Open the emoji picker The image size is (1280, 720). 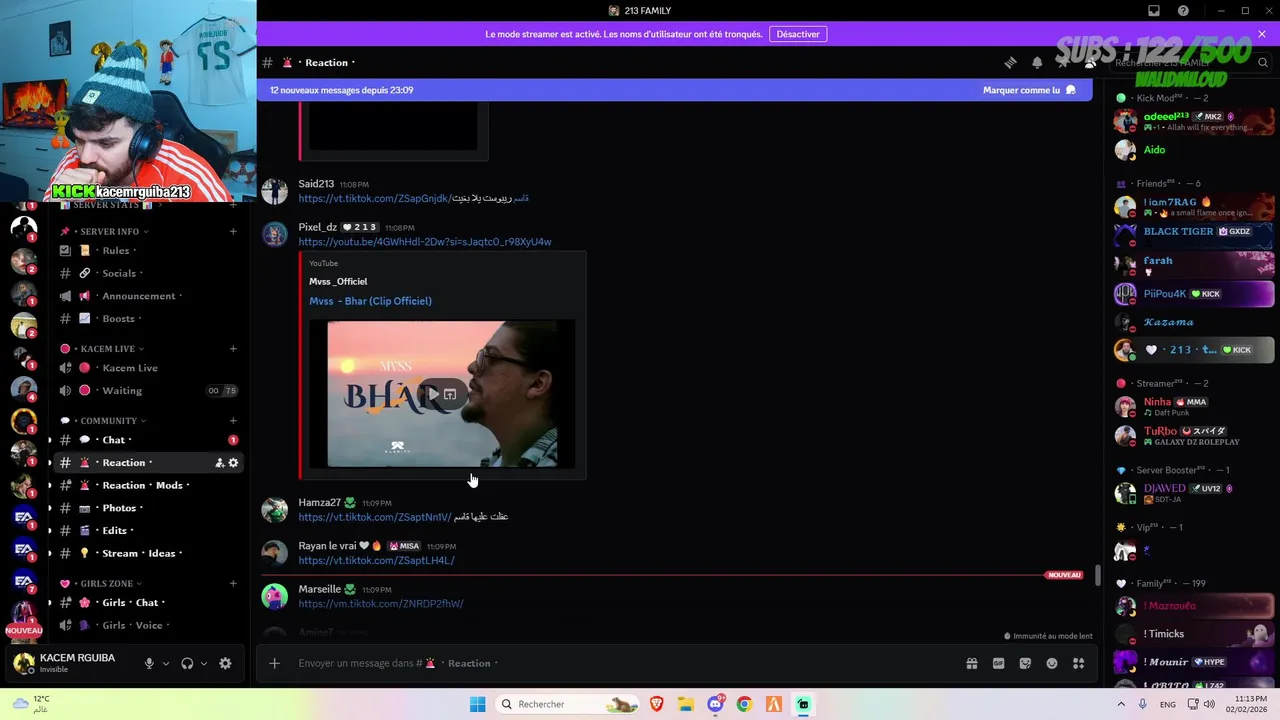(x=1052, y=663)
